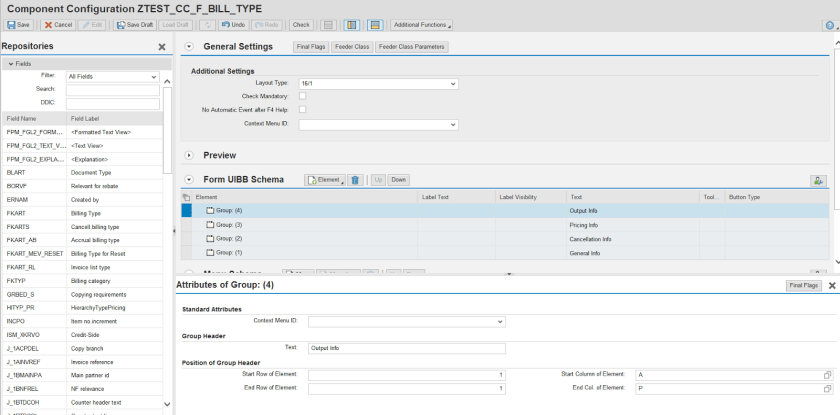Delete the selected element using the trash icon

[355, 179]
